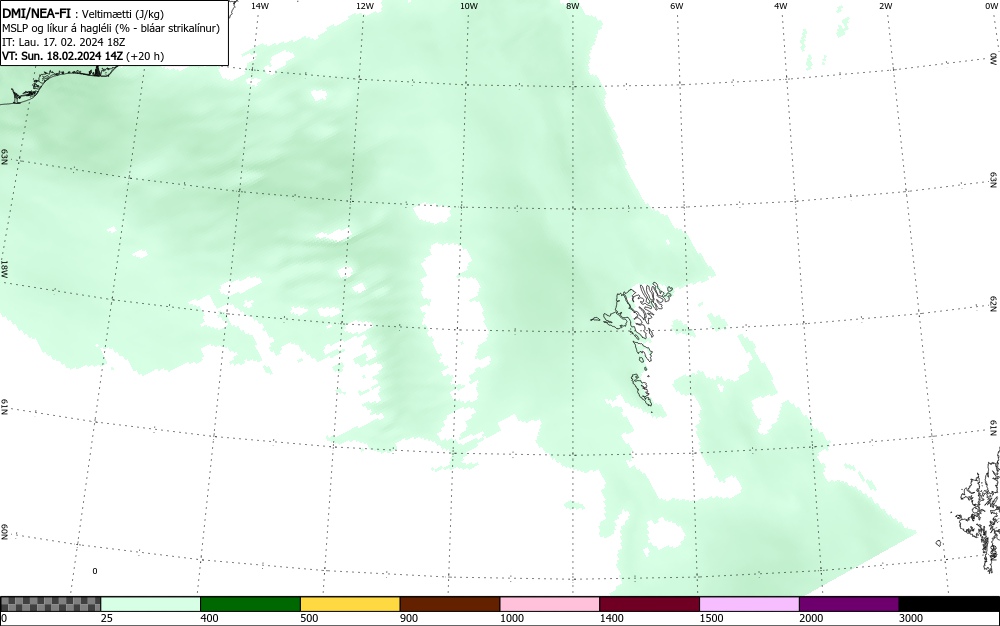Click the 4W longitude label

(x=781, y=6)
